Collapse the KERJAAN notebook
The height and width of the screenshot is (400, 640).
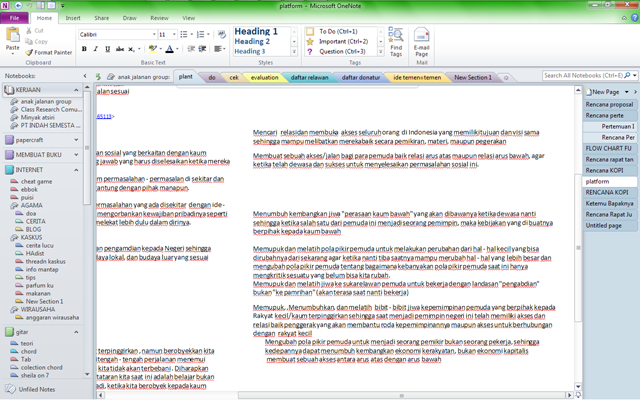pyautogui.click(x=76, y=90)
